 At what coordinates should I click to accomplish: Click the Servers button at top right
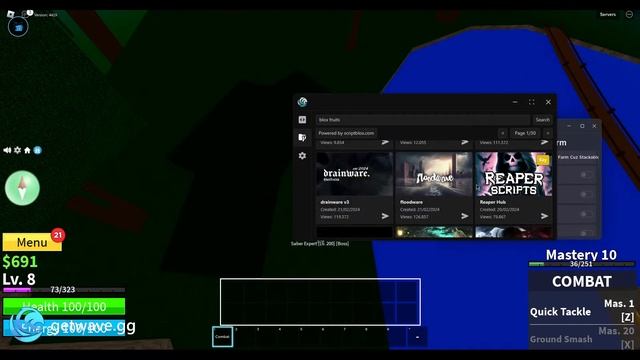(607, 14)
